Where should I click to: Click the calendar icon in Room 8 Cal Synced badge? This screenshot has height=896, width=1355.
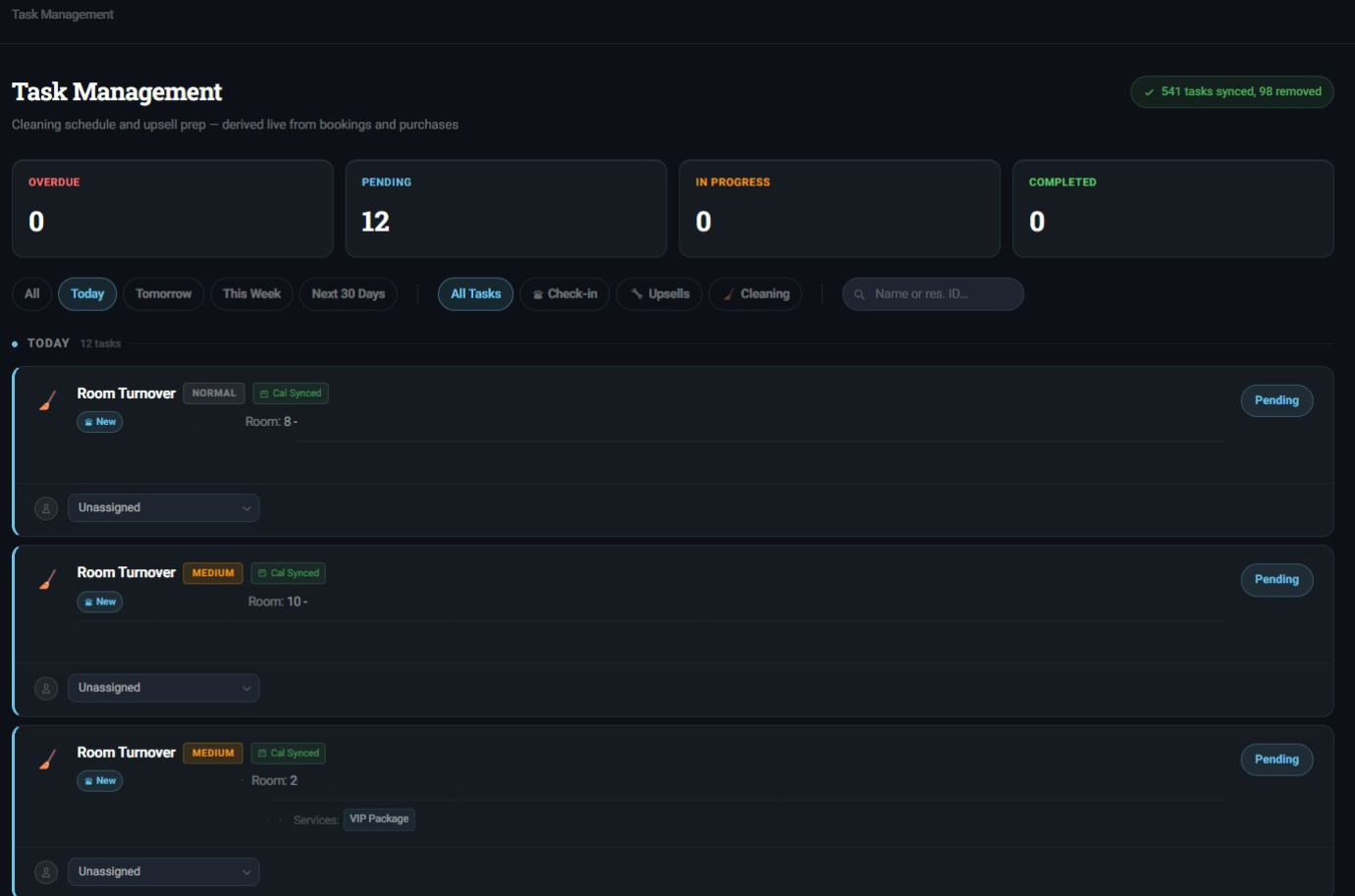(264, 394)
